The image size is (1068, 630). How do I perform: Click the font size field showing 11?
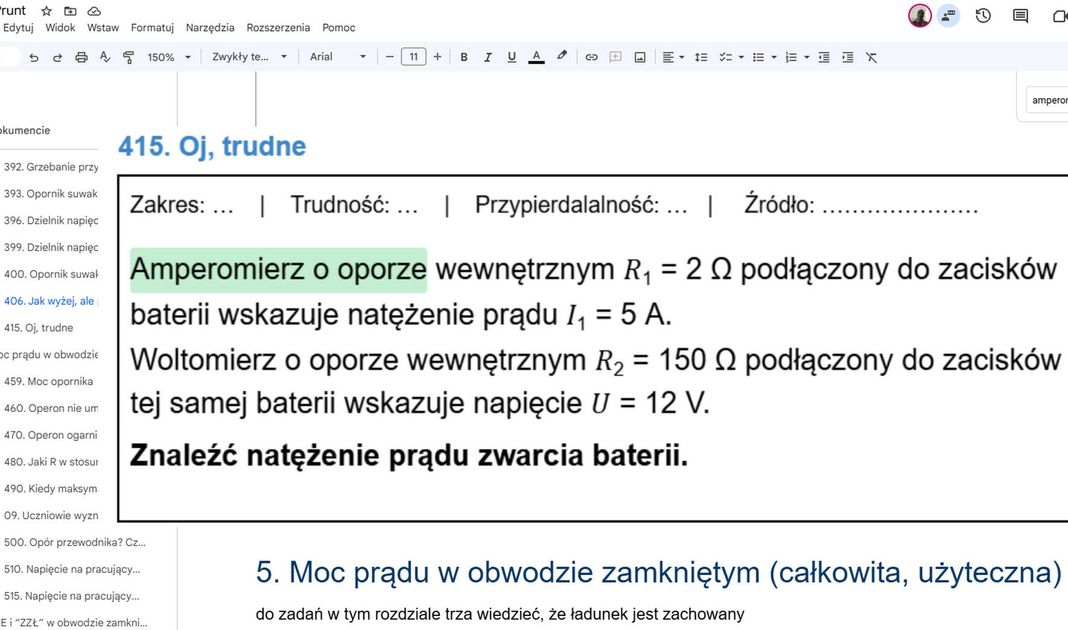tap(413, 57)
